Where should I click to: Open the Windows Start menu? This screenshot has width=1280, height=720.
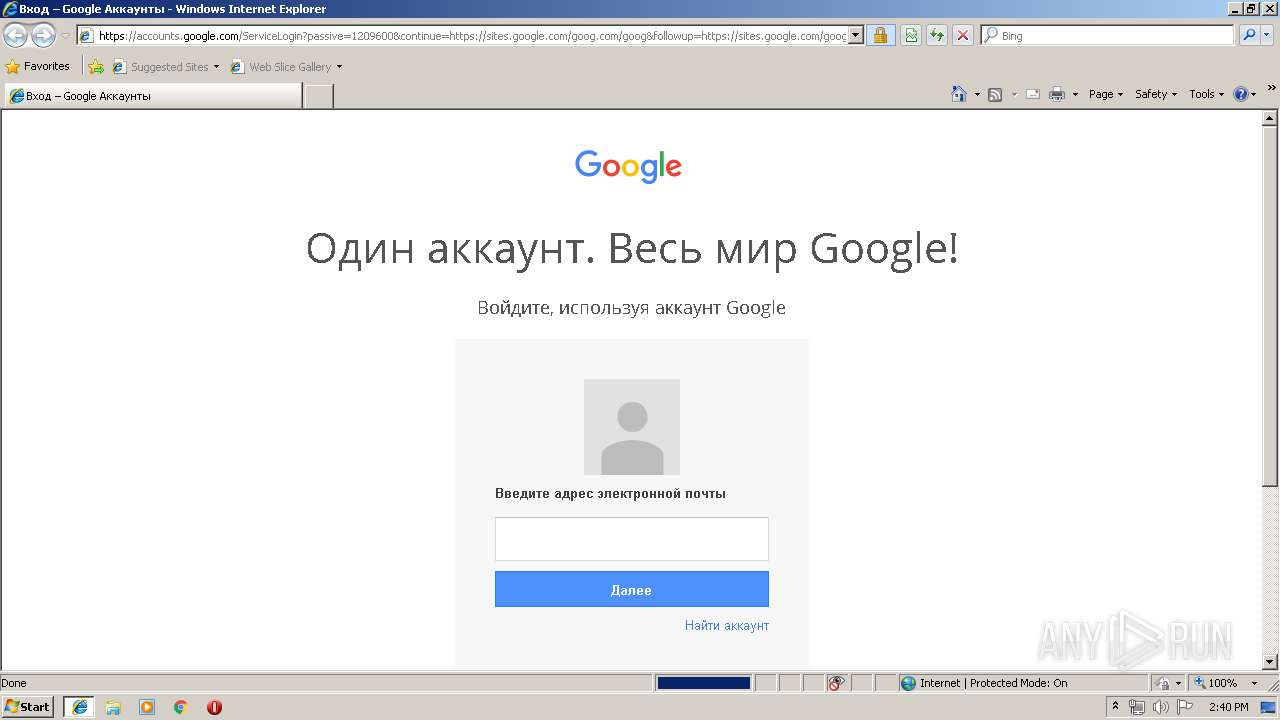27,707
